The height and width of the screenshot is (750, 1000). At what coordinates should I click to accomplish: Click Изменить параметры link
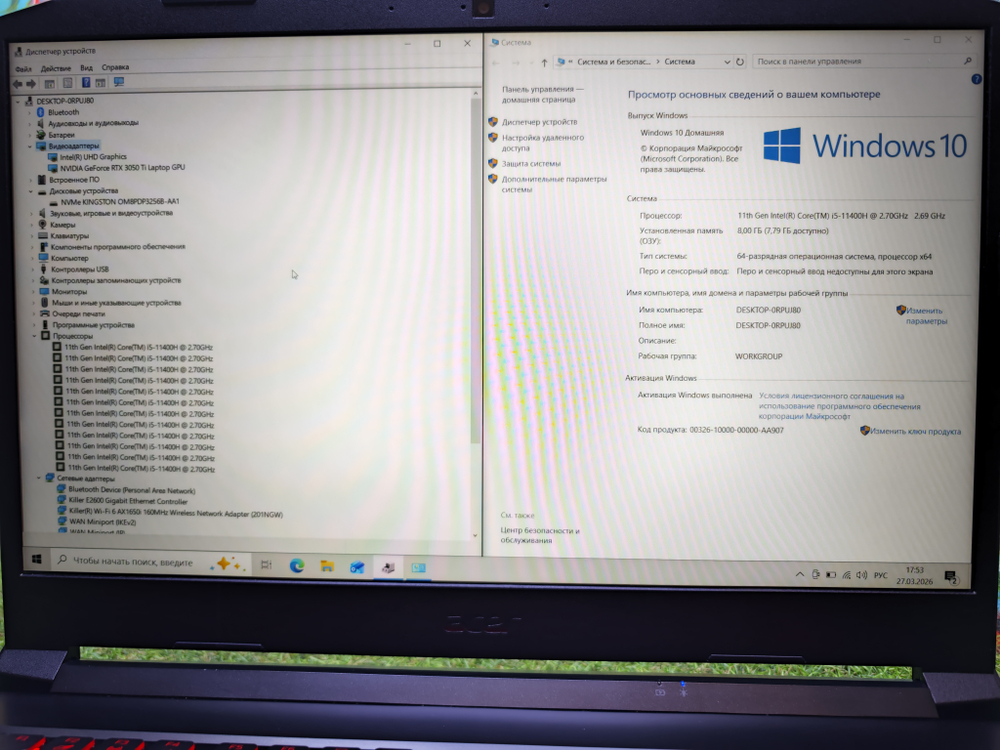(x=926, y=316)
